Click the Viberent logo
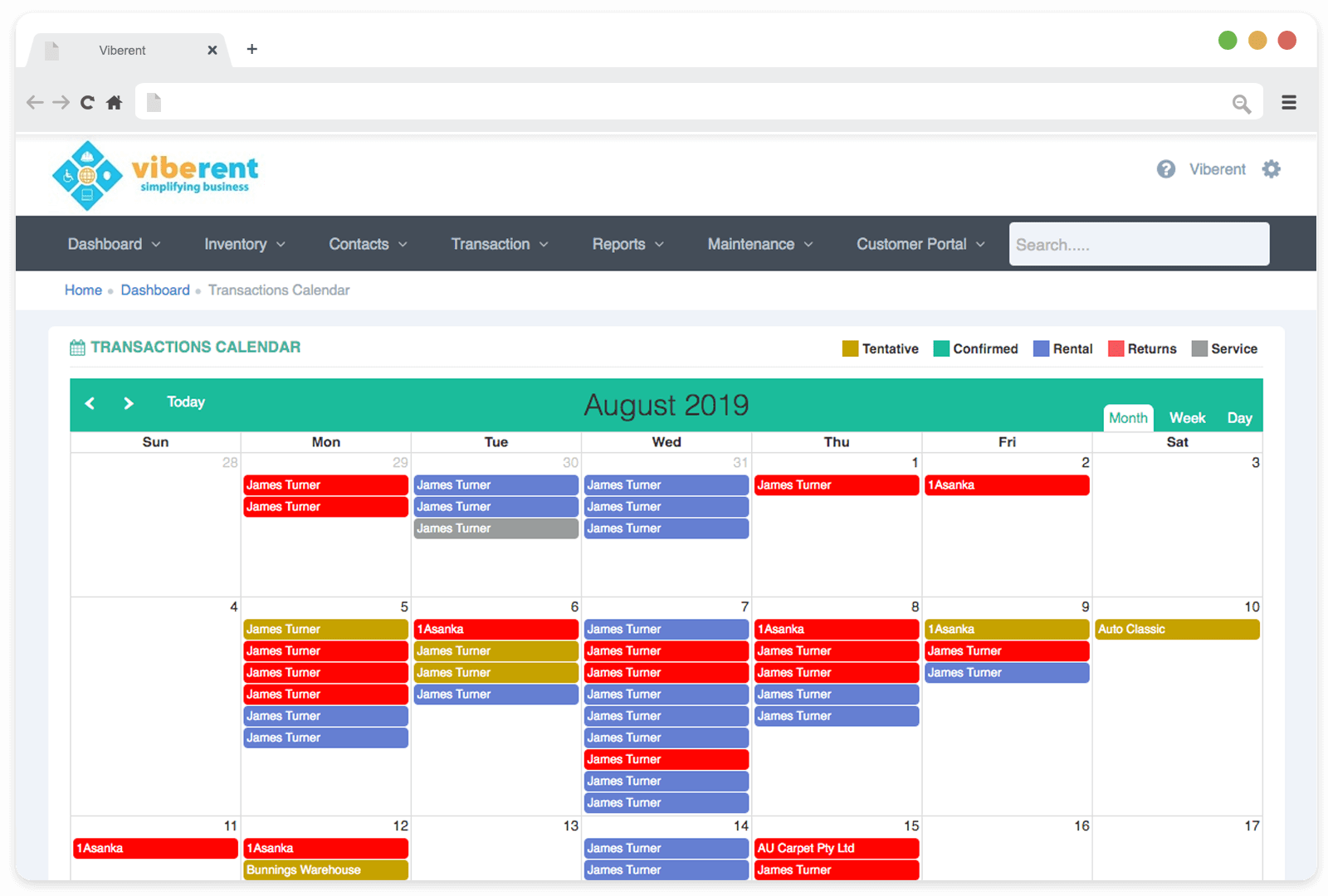 [155, 175]
